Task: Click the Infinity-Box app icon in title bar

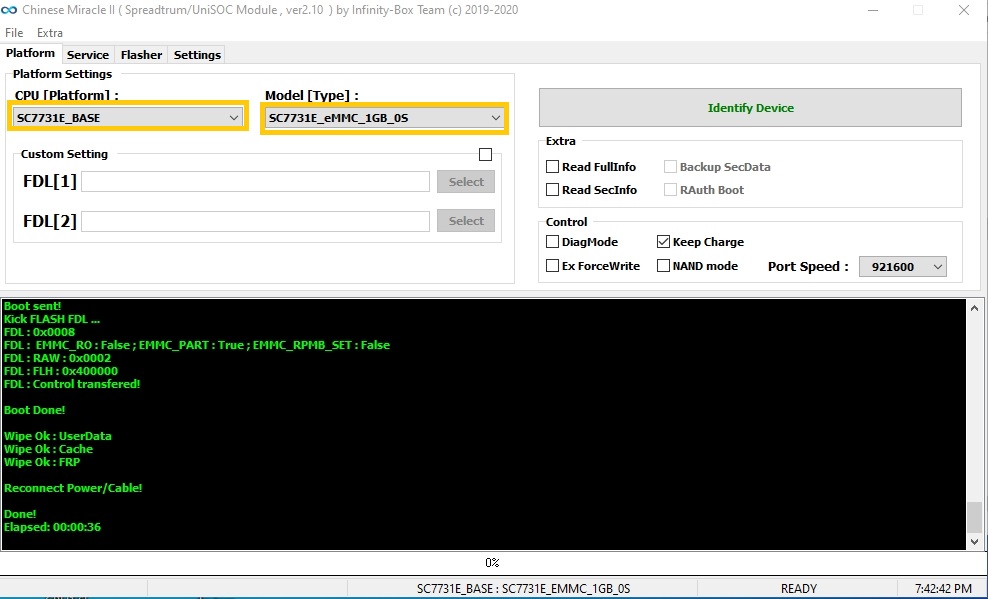Action: tap(9, 10)
